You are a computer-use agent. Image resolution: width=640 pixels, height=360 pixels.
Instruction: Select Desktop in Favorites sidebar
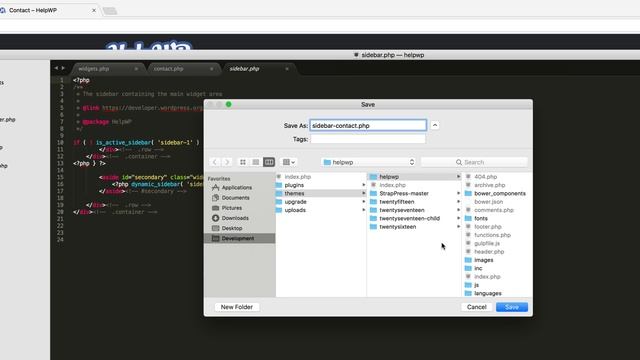click(x=232, y=228)
